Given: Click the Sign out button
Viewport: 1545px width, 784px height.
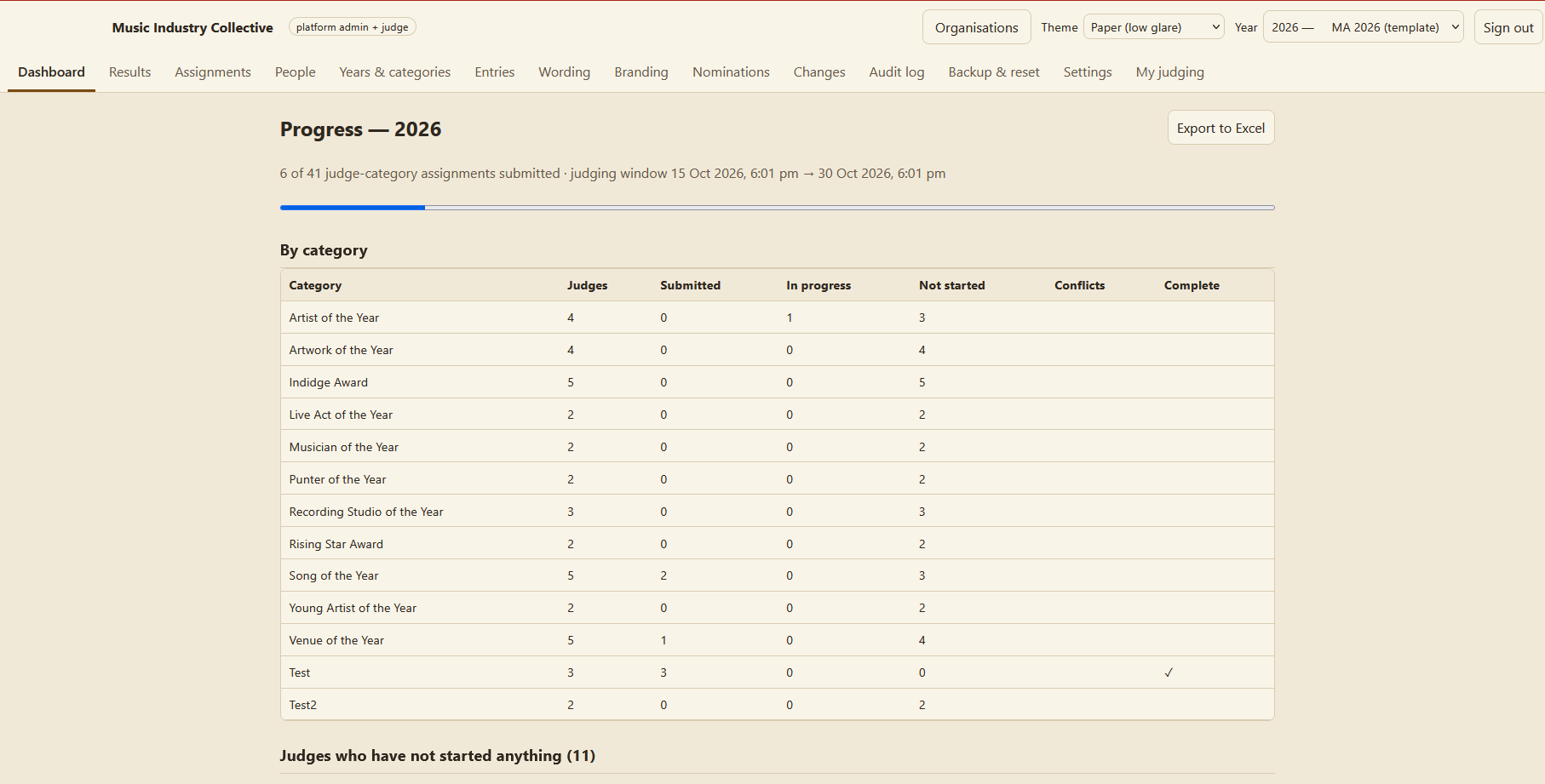Looking at the screenshot, I should coord(1508,27).
